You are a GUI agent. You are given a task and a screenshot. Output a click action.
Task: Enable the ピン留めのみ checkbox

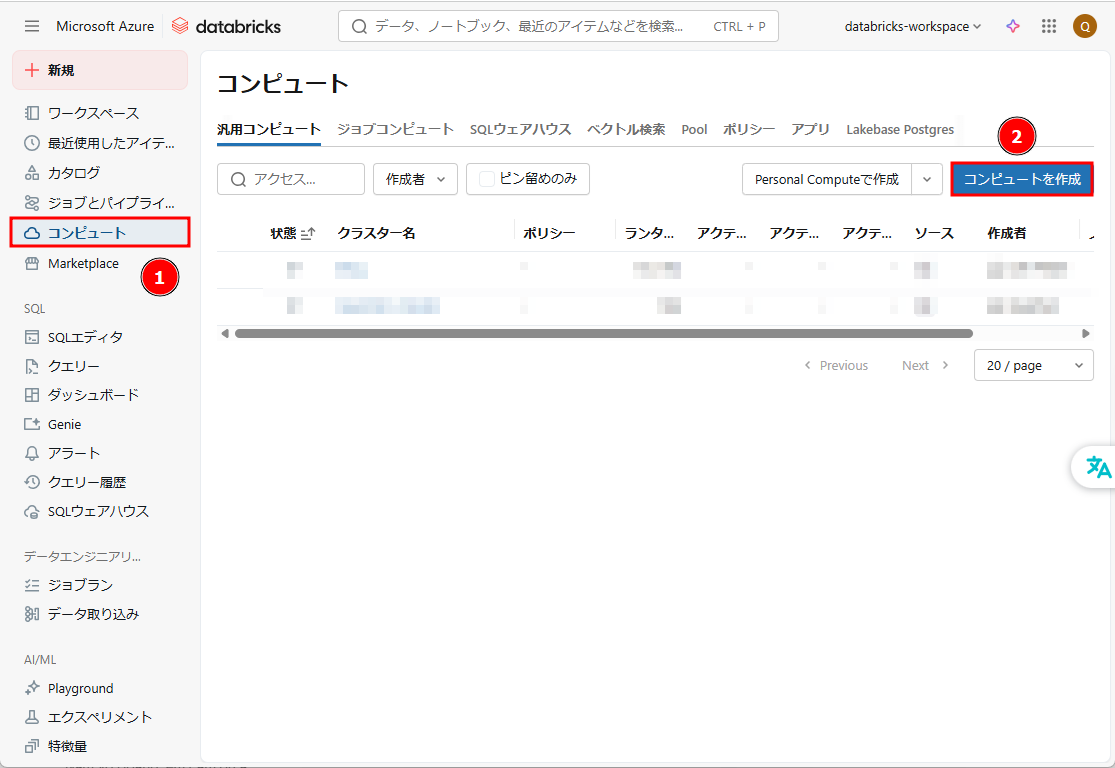coord(487,179)
